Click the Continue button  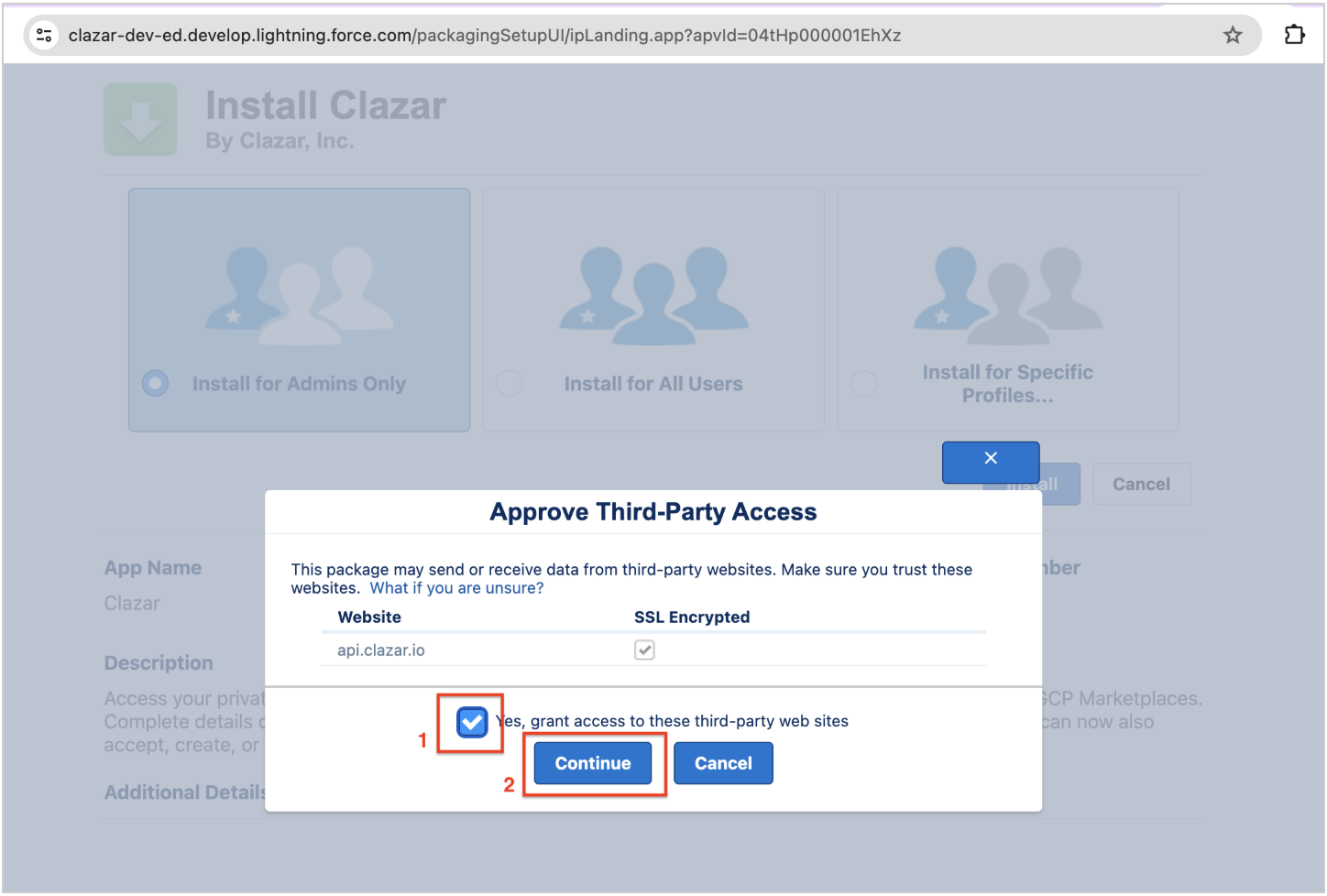593,763
